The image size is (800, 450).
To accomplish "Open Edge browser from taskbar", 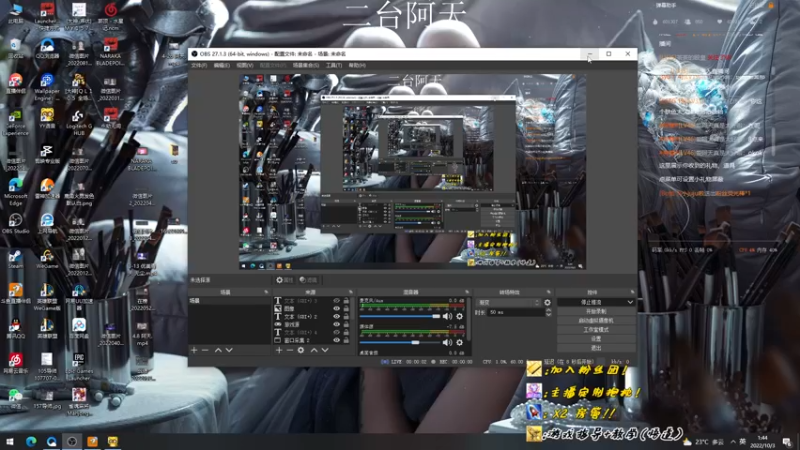I will tap(31, 441).
